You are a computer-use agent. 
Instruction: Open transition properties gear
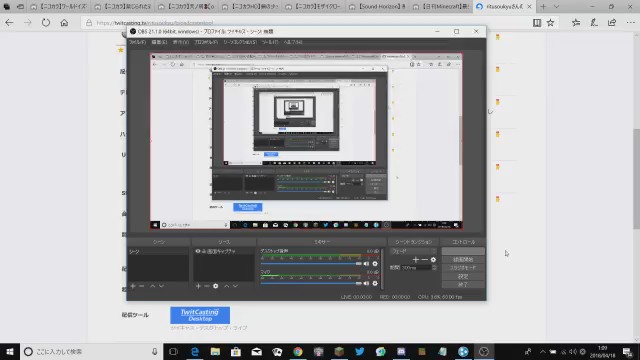coord(433,260)
